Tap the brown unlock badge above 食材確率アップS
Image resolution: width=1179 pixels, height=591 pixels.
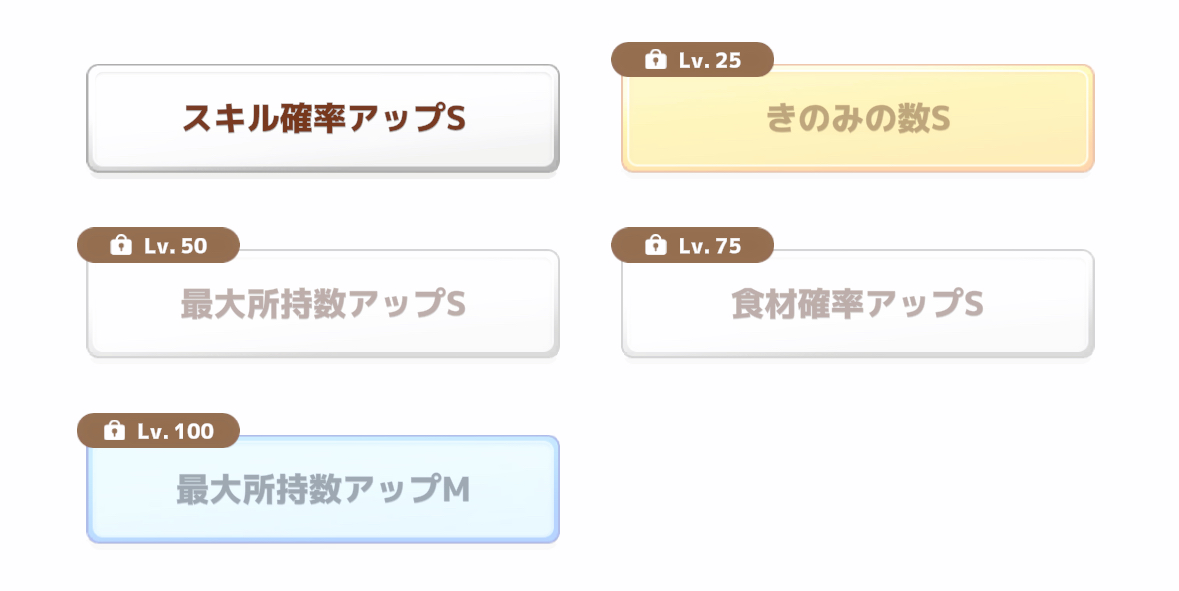[x=692, y=245]
